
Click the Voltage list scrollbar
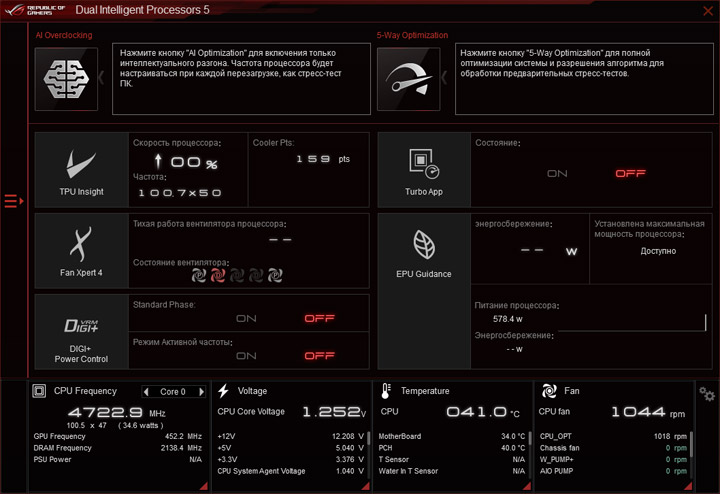[368, 438]
